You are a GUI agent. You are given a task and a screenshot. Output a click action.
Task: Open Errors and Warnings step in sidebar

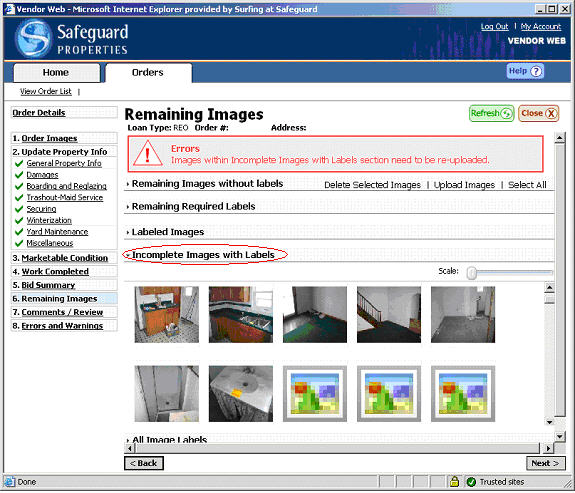62,326
